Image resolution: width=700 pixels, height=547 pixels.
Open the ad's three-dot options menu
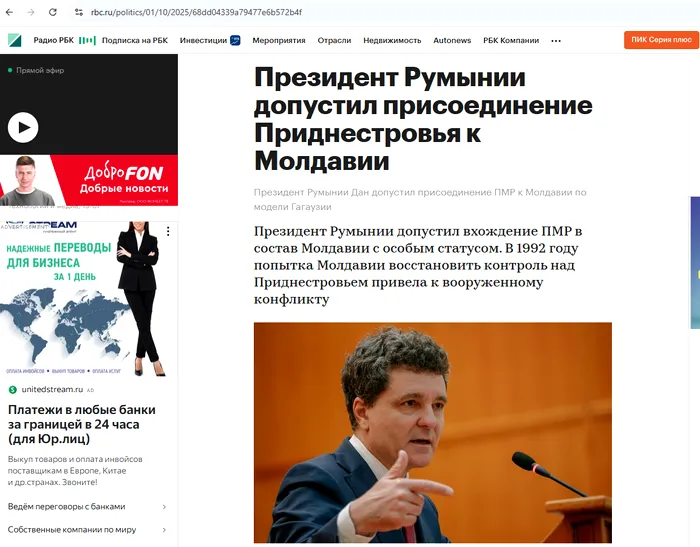pos(168,231)
